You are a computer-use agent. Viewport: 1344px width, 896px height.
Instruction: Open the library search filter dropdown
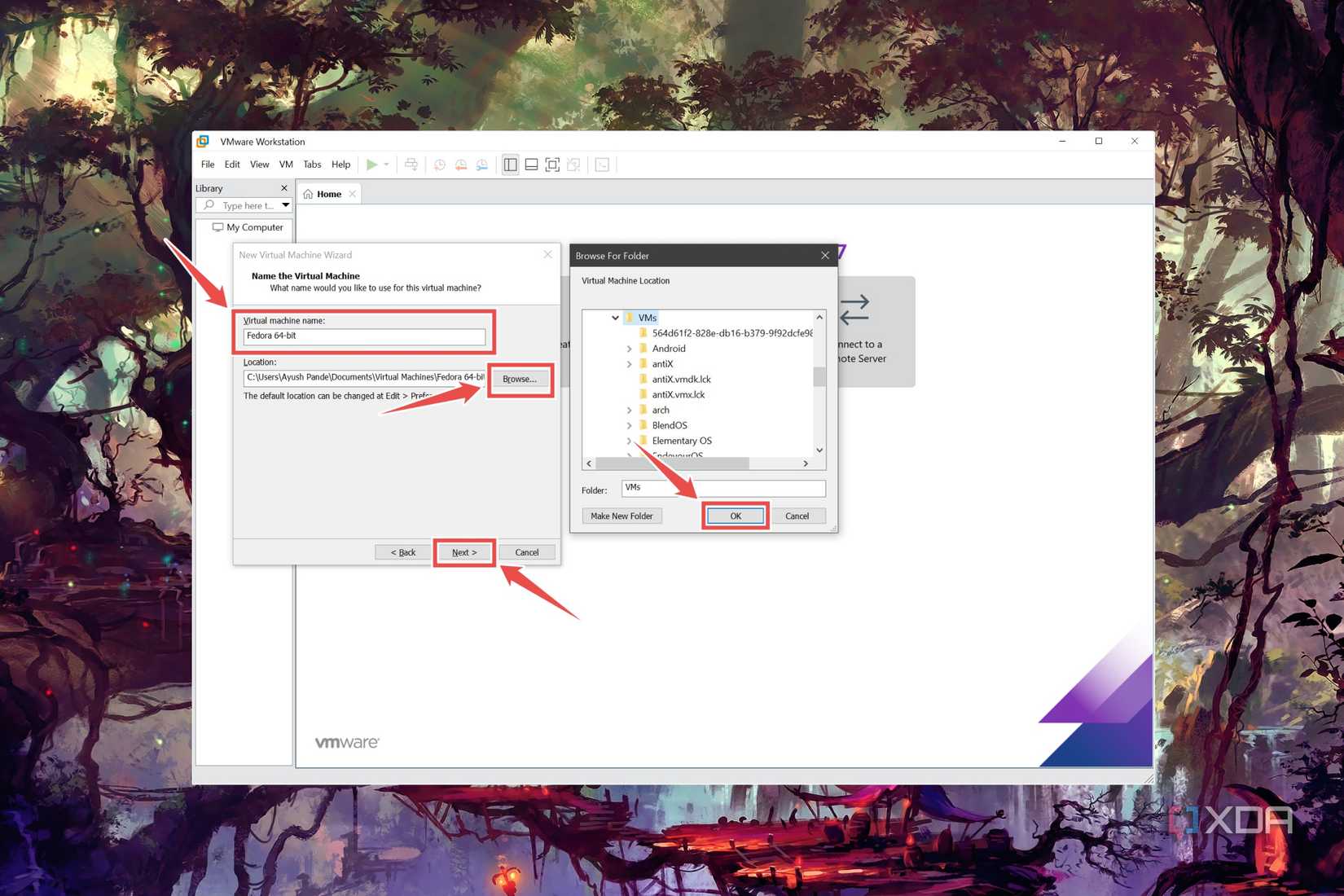[x=285, y=205]
